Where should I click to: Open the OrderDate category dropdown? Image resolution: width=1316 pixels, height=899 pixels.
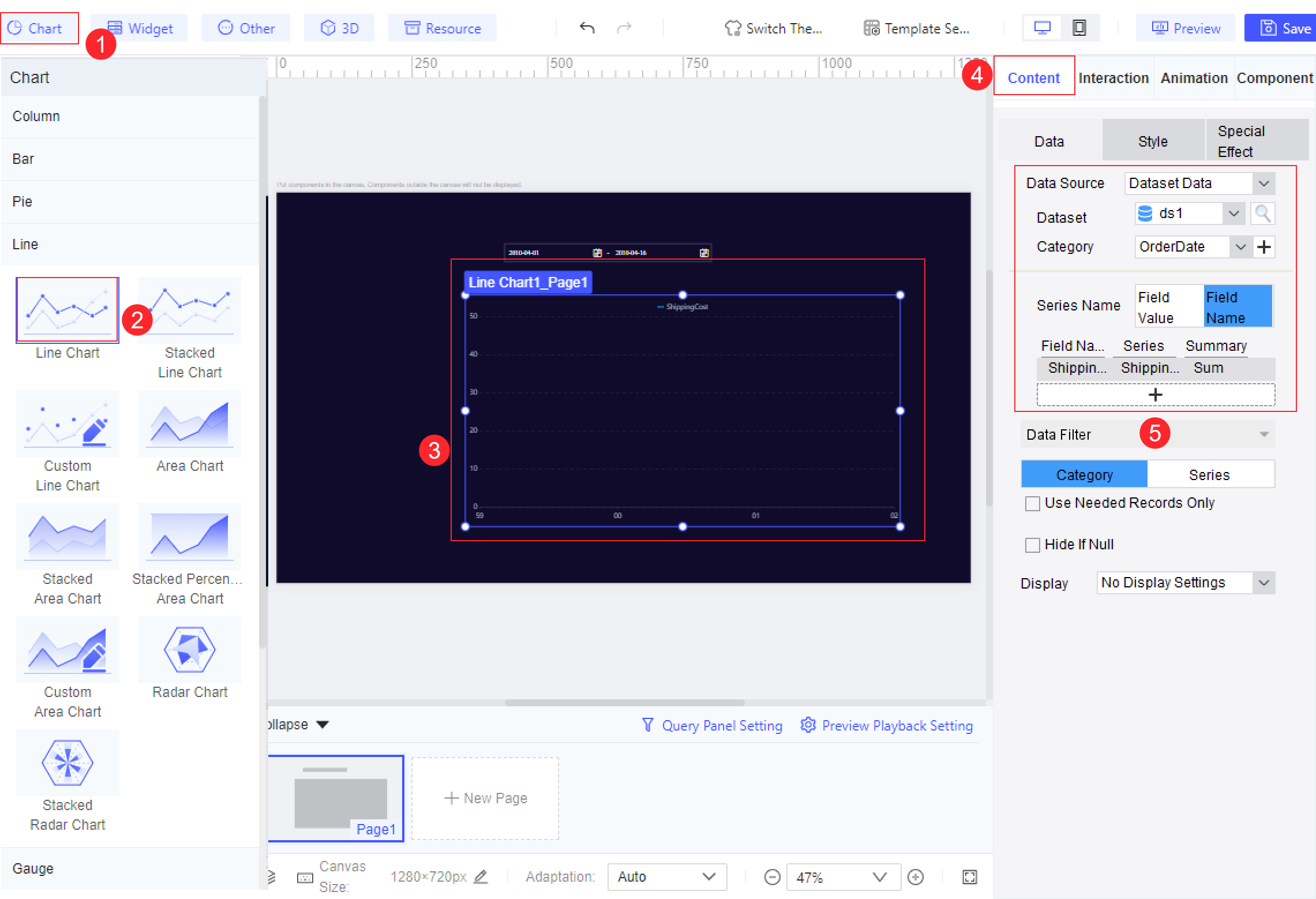[1193, 247]
